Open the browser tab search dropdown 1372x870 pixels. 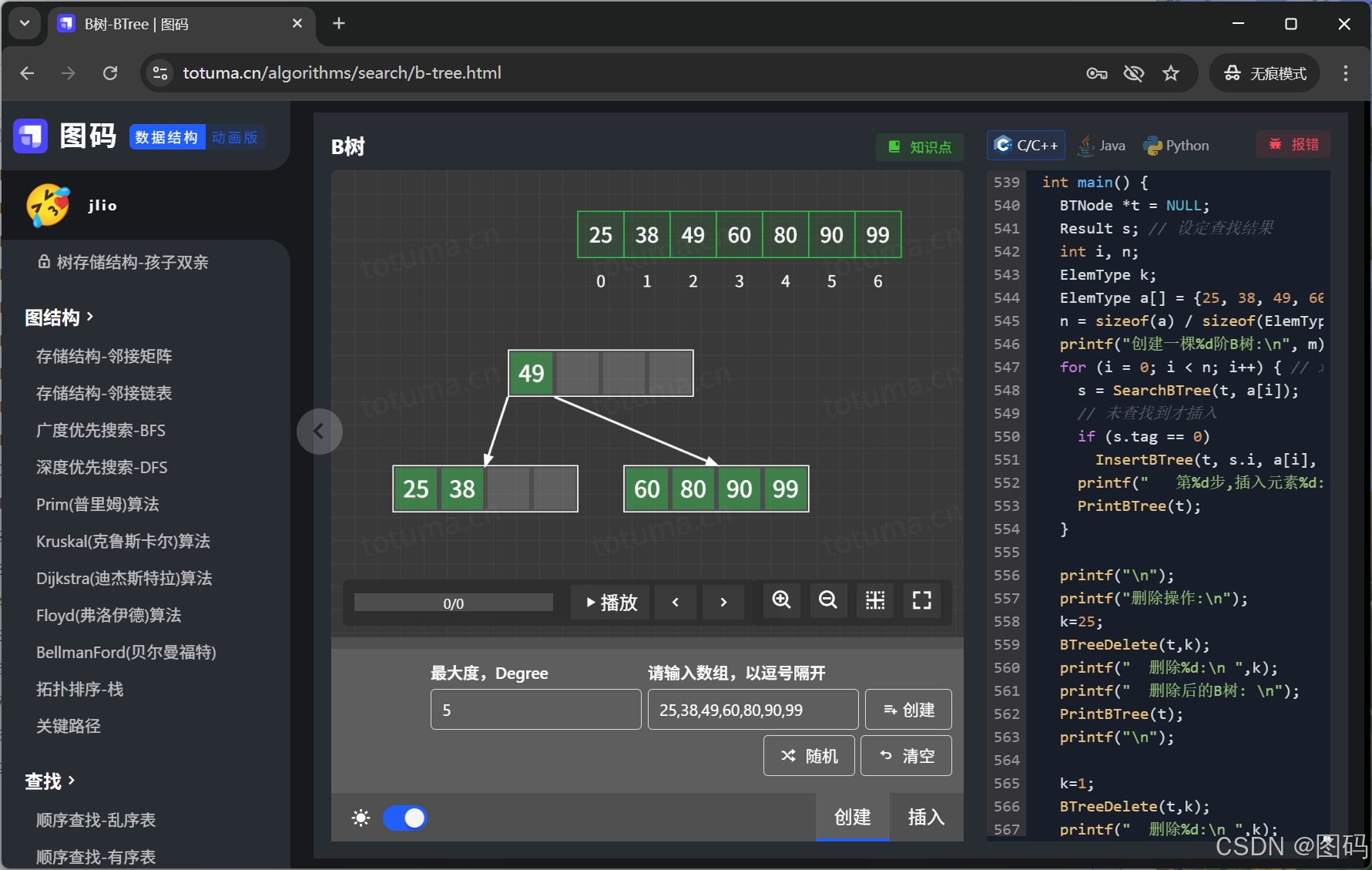tap(25, 23)
